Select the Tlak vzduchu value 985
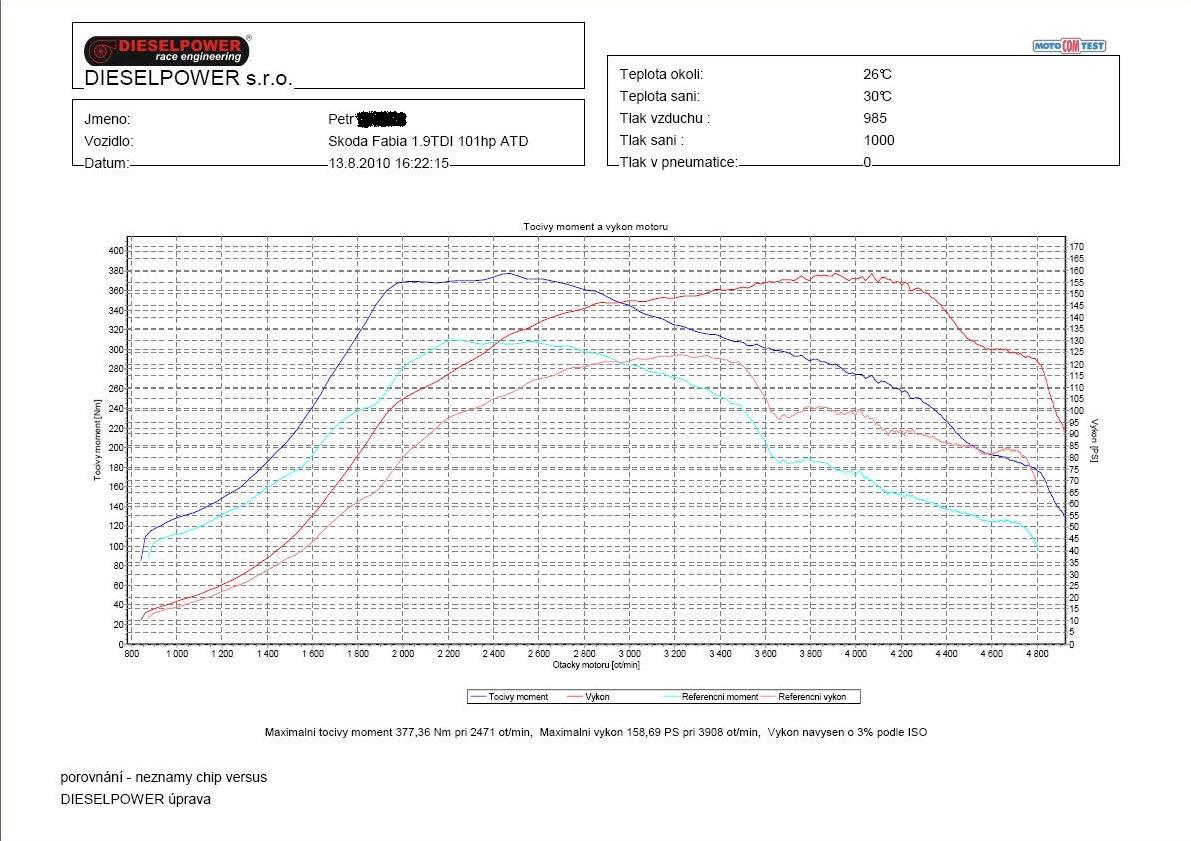 [876, 118]
